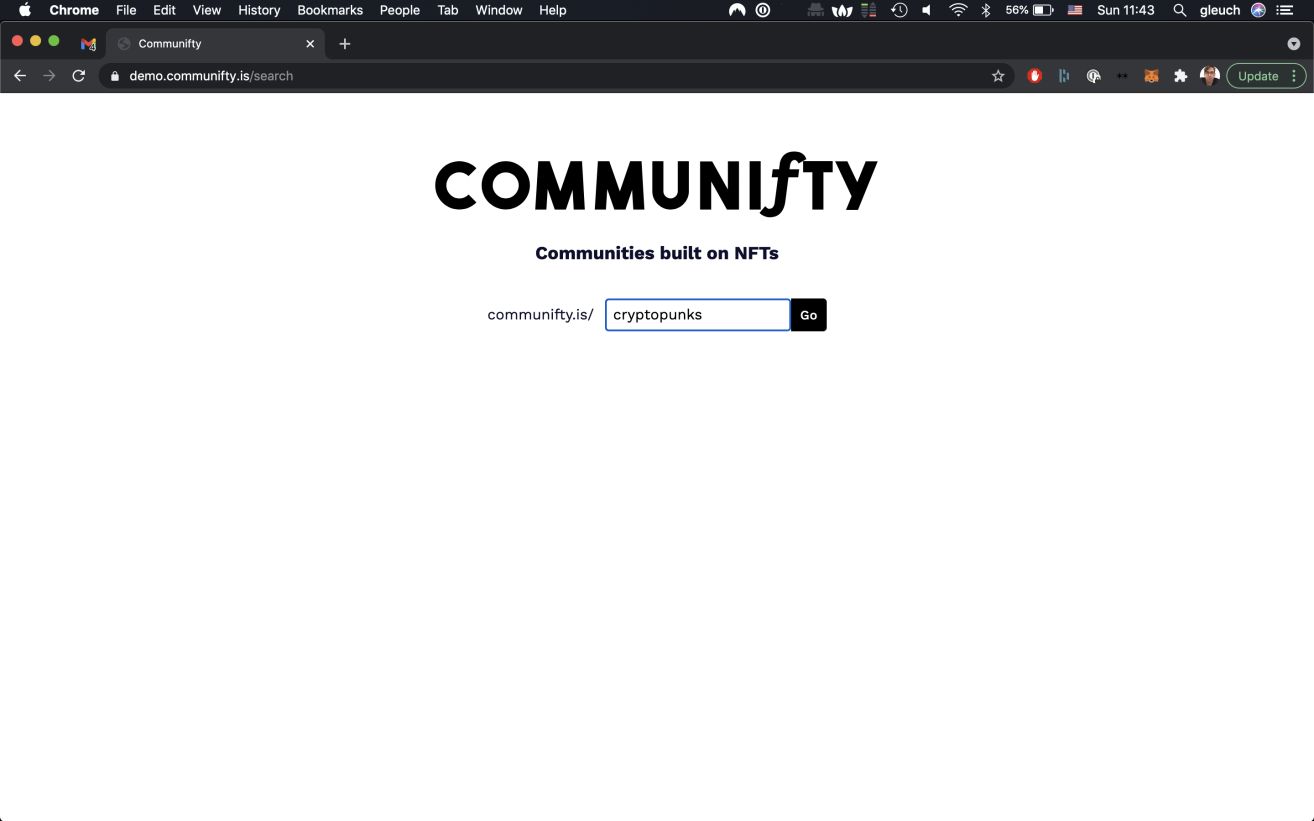Open the US flag input source menu
This screenshot has width=1314, height=821.
click(x=1075, y=10)
